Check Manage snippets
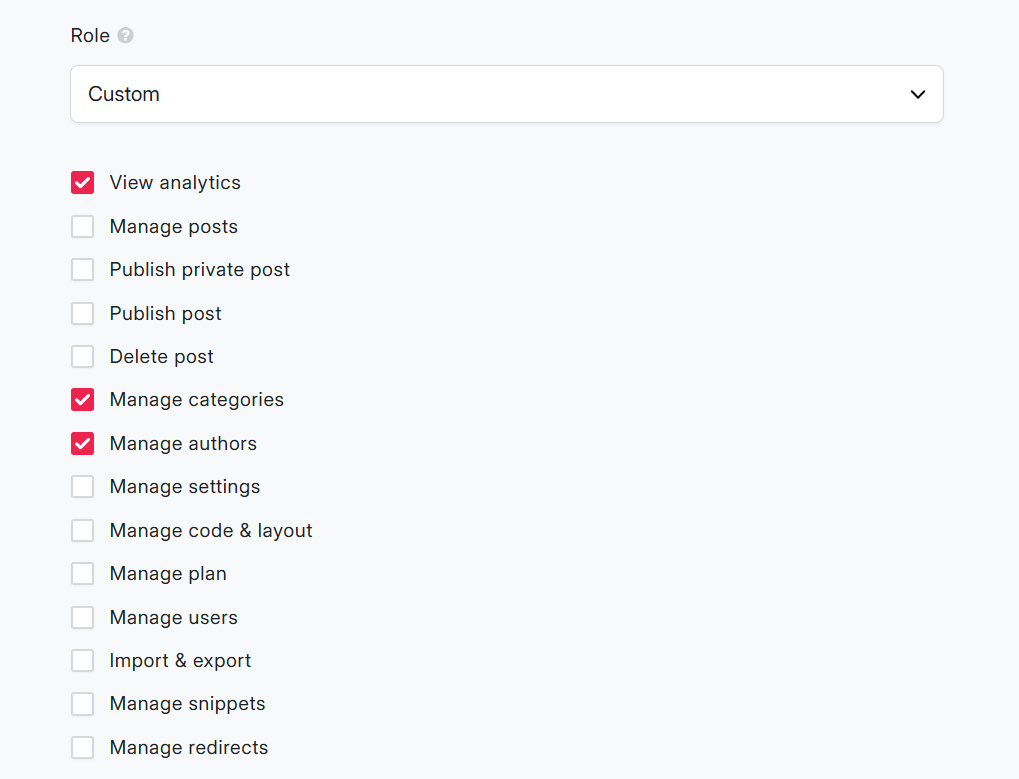The width and height of the screenshot is (1019, 779). point(82,703)
